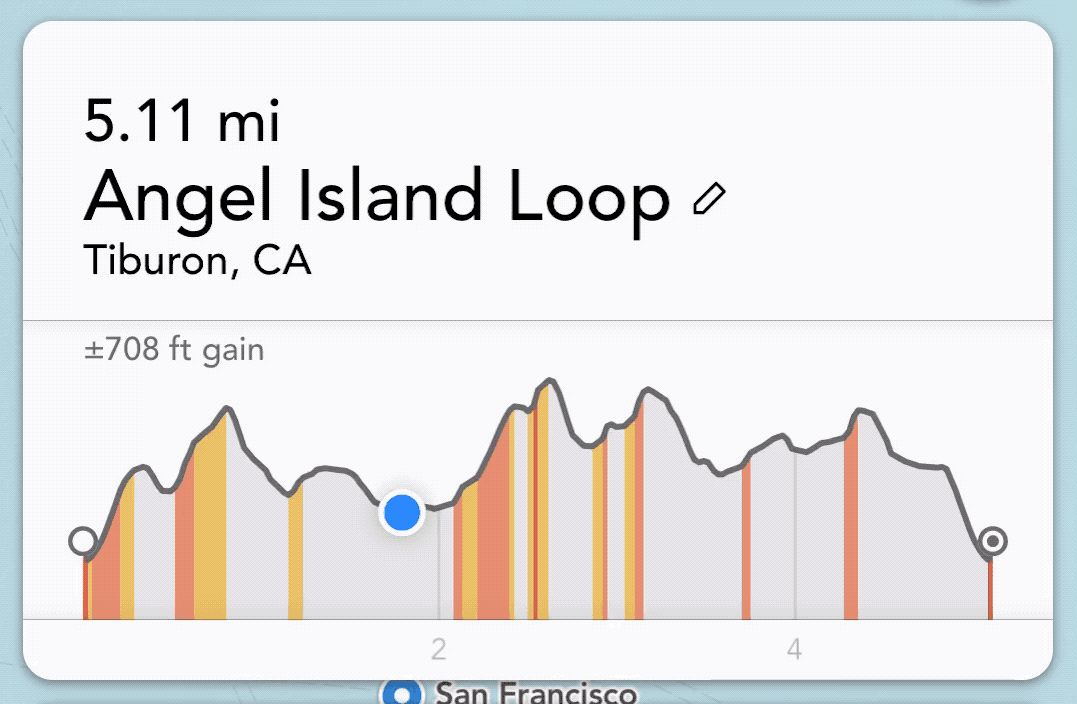Click the highest peak of the elevation profile
Viewport: 1077px width, 704px height.
point(549,379)
